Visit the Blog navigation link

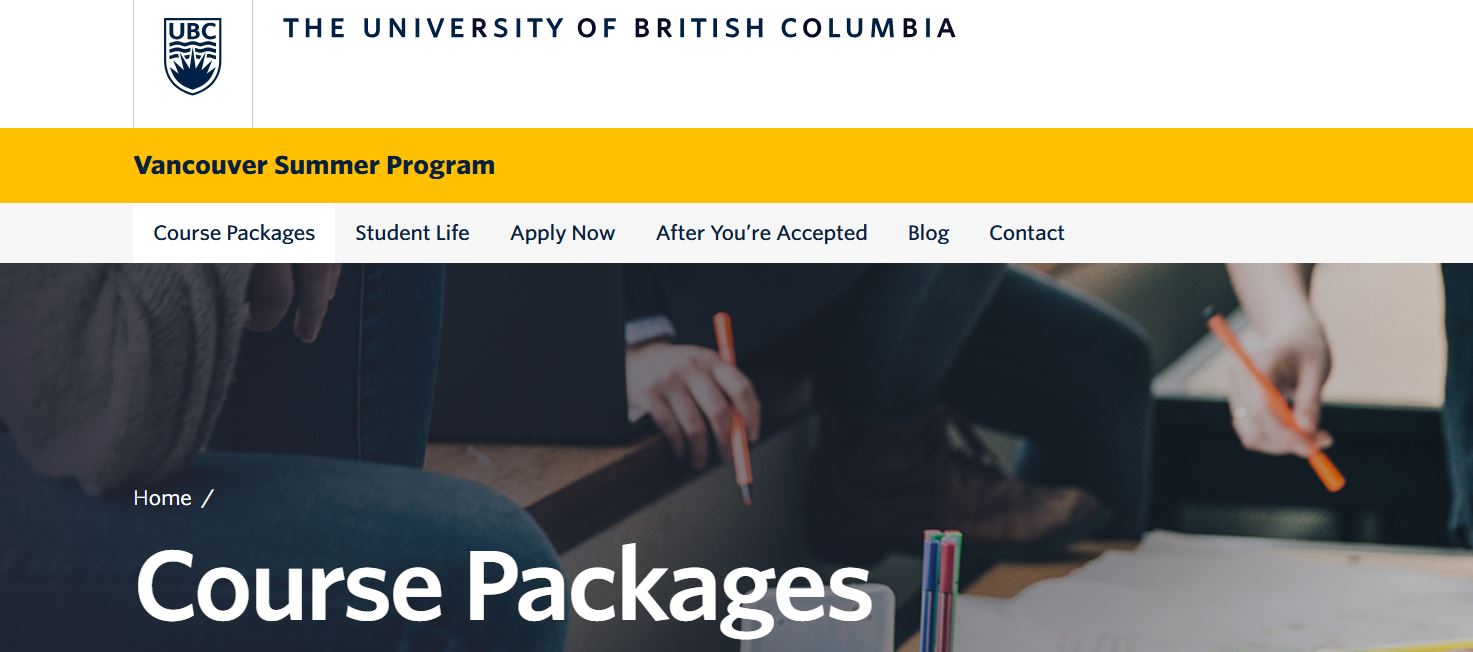click(928, 233)
